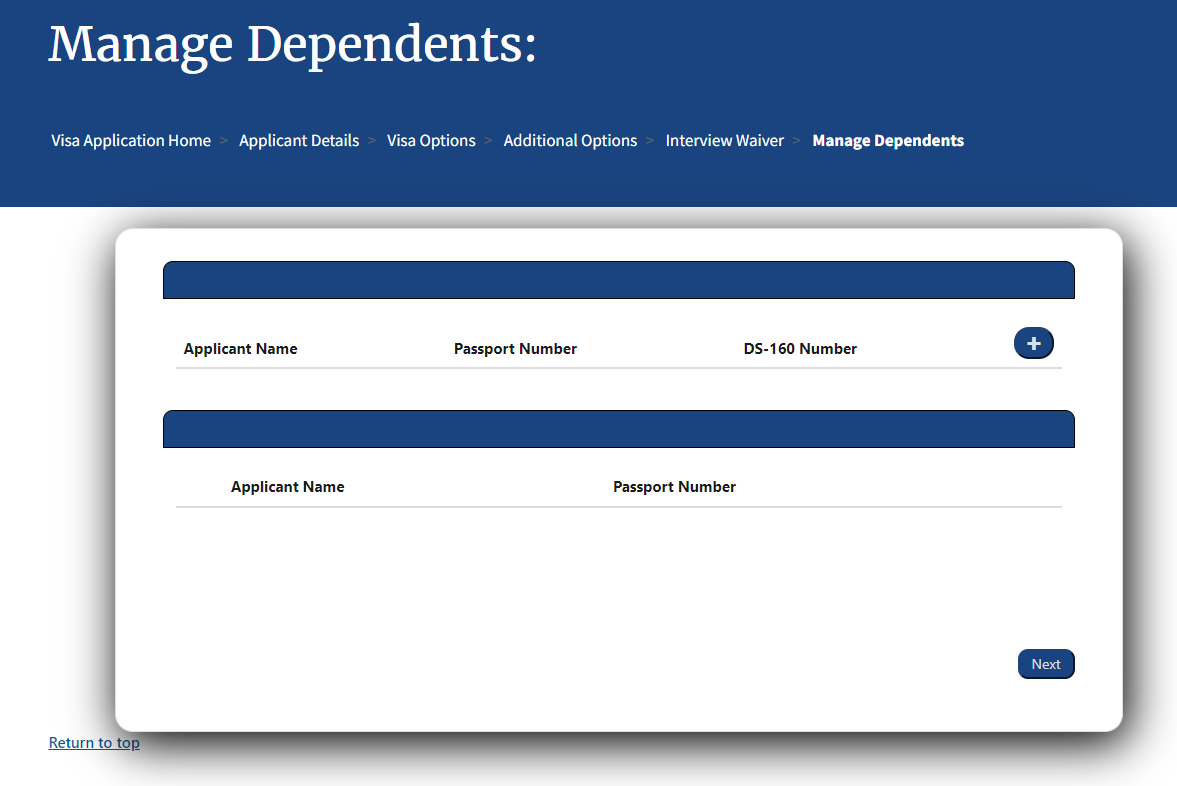The height and width of the screenshot is (786, 1177).
Task: Navigate to Applicant Details breadcrumb link
Action: pyautogui.click(x=298, y=140)
